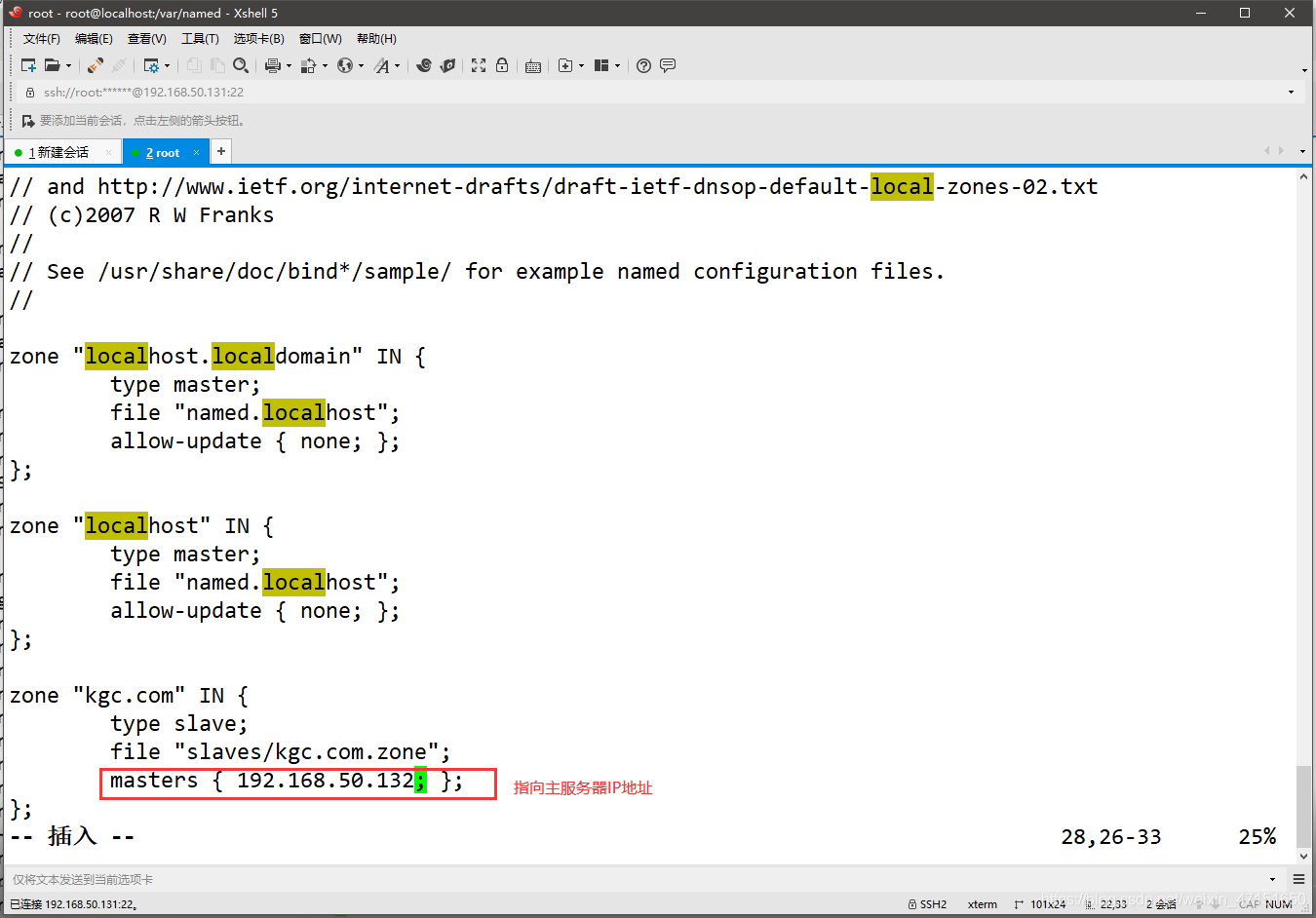Expand the Font dropdown arrow
The height and width of the screenshot is (918, 1316).
point(397,65)
